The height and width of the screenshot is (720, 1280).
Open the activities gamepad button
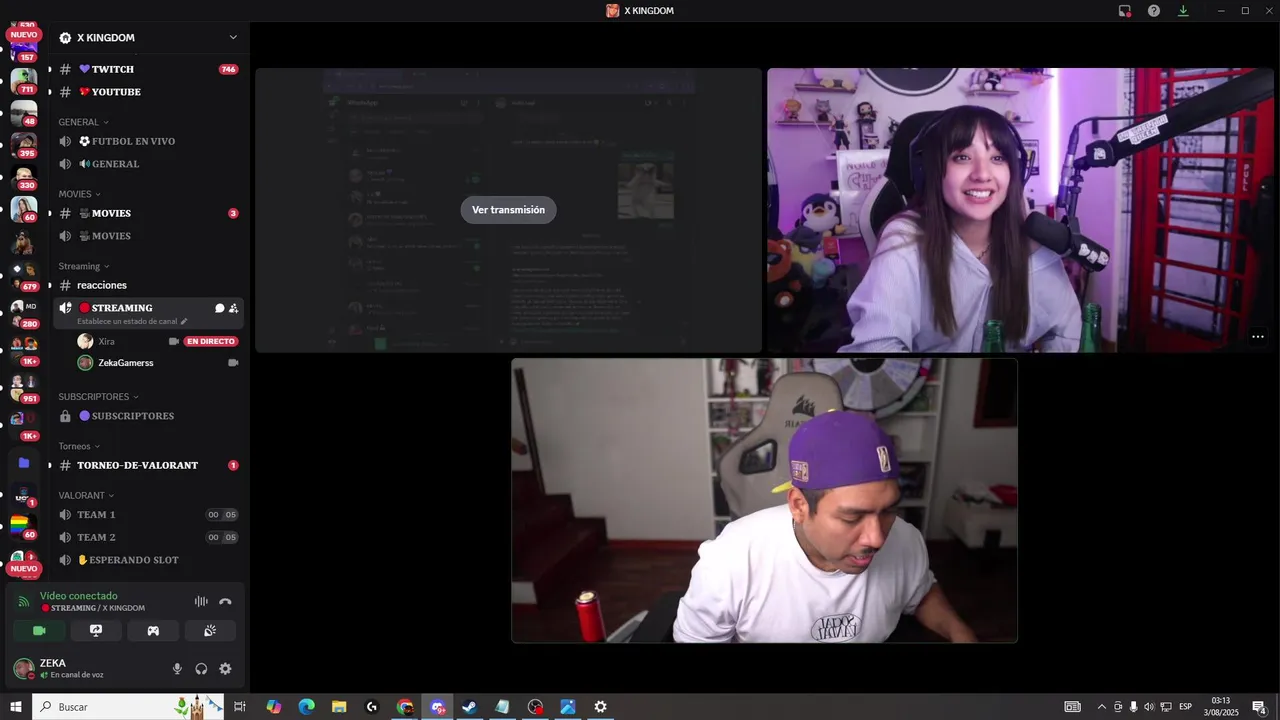153,631
